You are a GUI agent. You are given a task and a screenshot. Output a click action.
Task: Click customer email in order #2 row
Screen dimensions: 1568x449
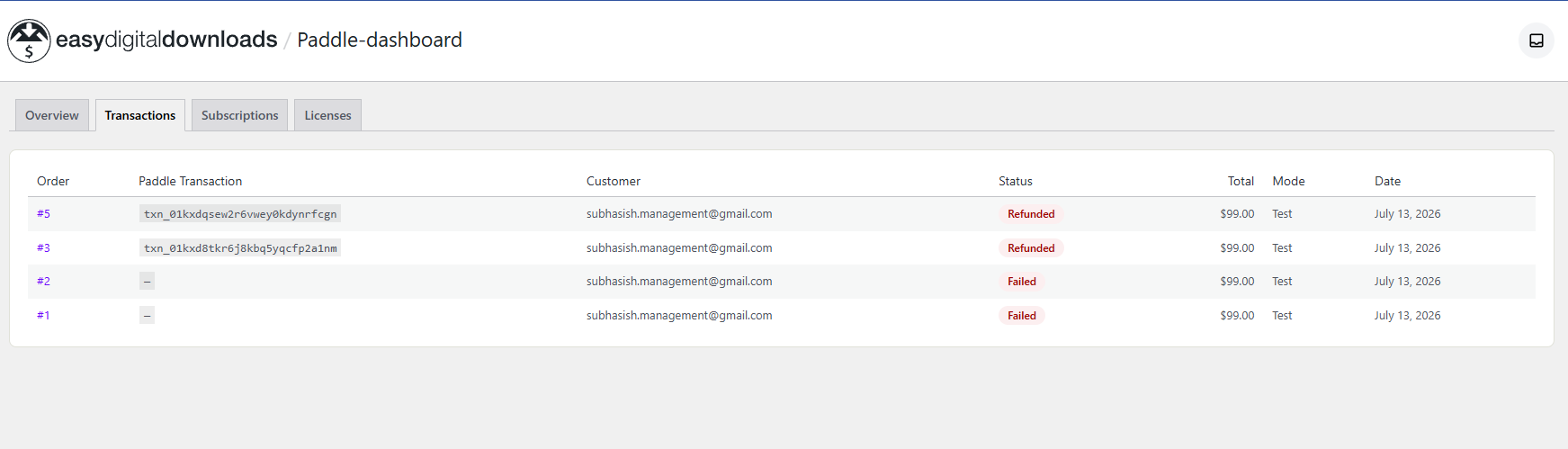coord(679,282)
